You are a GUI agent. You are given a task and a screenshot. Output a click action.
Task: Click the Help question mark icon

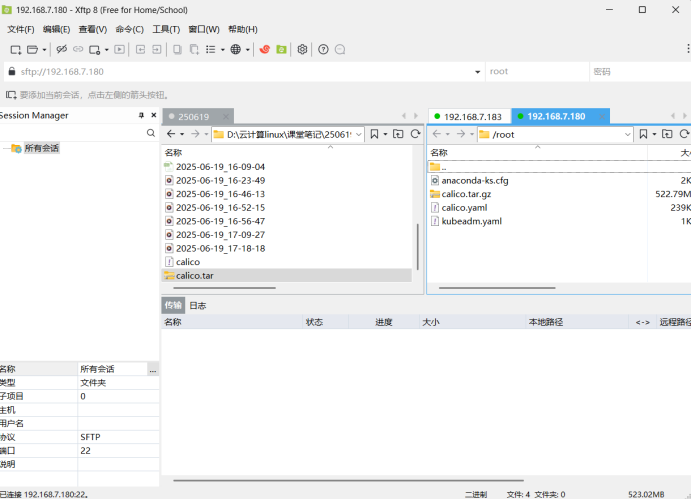coord(323,49)
